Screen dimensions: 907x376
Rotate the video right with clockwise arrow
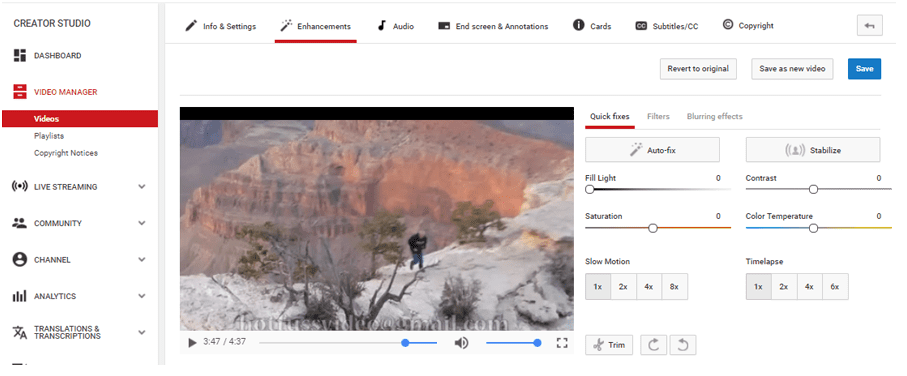click(x=654, y=345)
